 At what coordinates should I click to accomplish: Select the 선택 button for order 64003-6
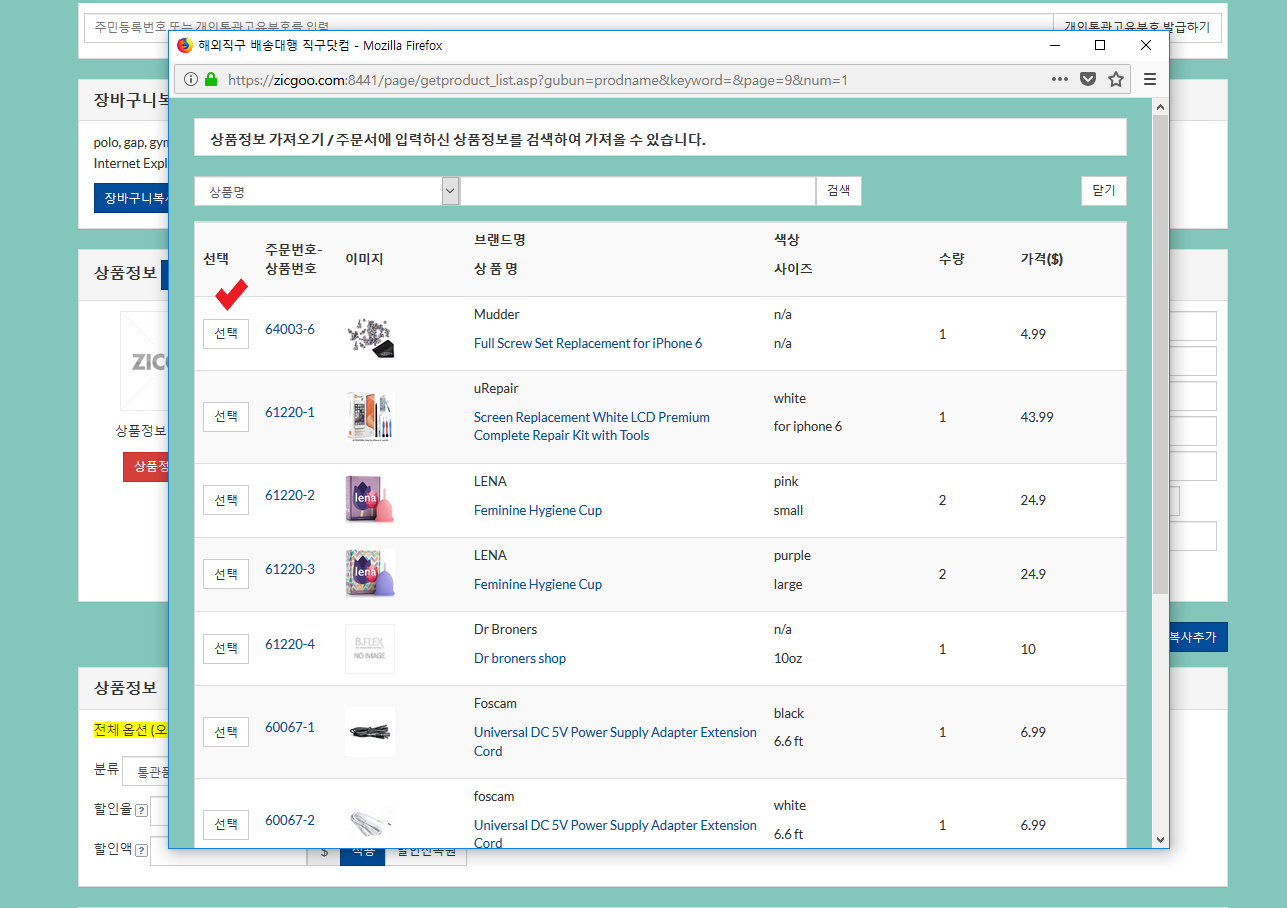226,334
